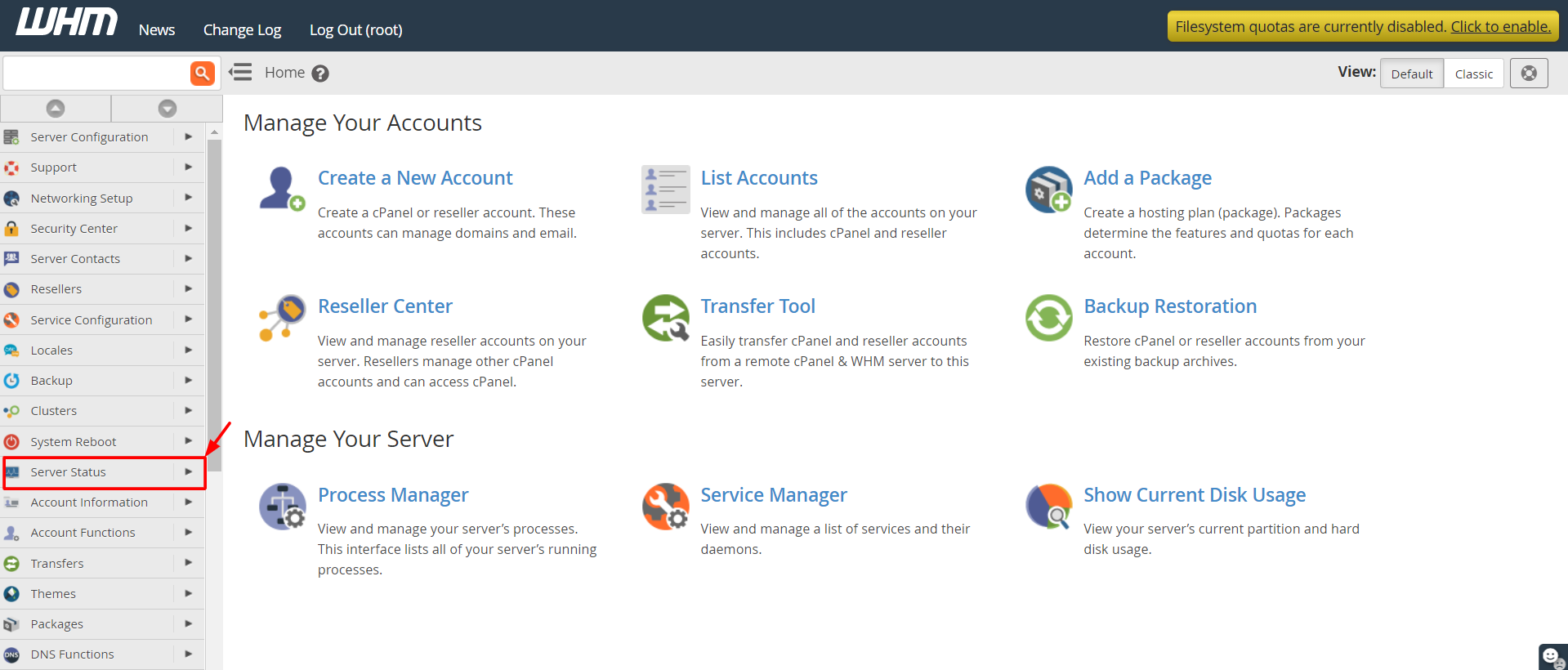The image size is (1568, 670).
Task: Click the orange search magnifier icon
Action: [x=202, y=73]
